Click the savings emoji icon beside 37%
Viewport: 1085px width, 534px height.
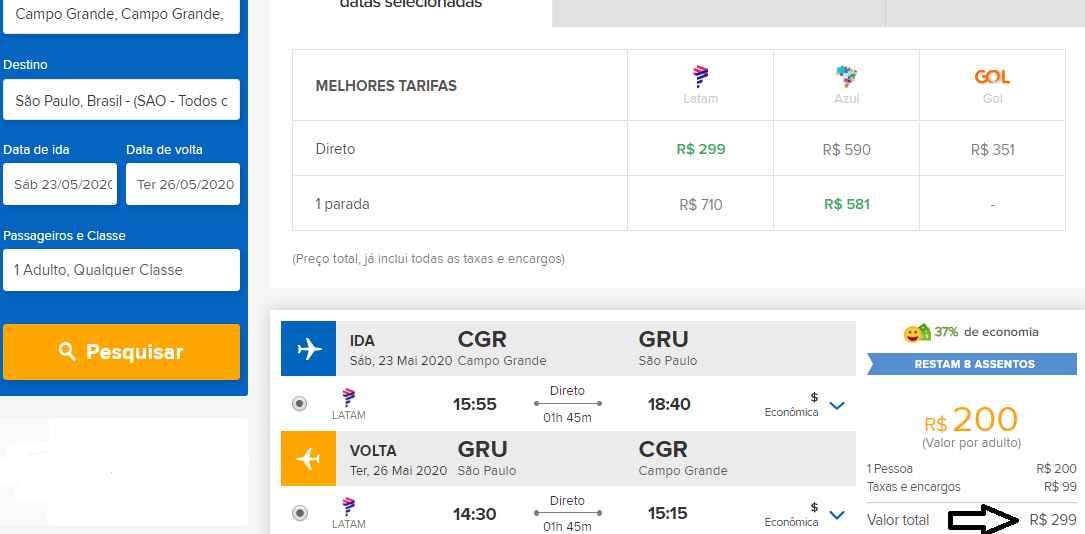917,333
